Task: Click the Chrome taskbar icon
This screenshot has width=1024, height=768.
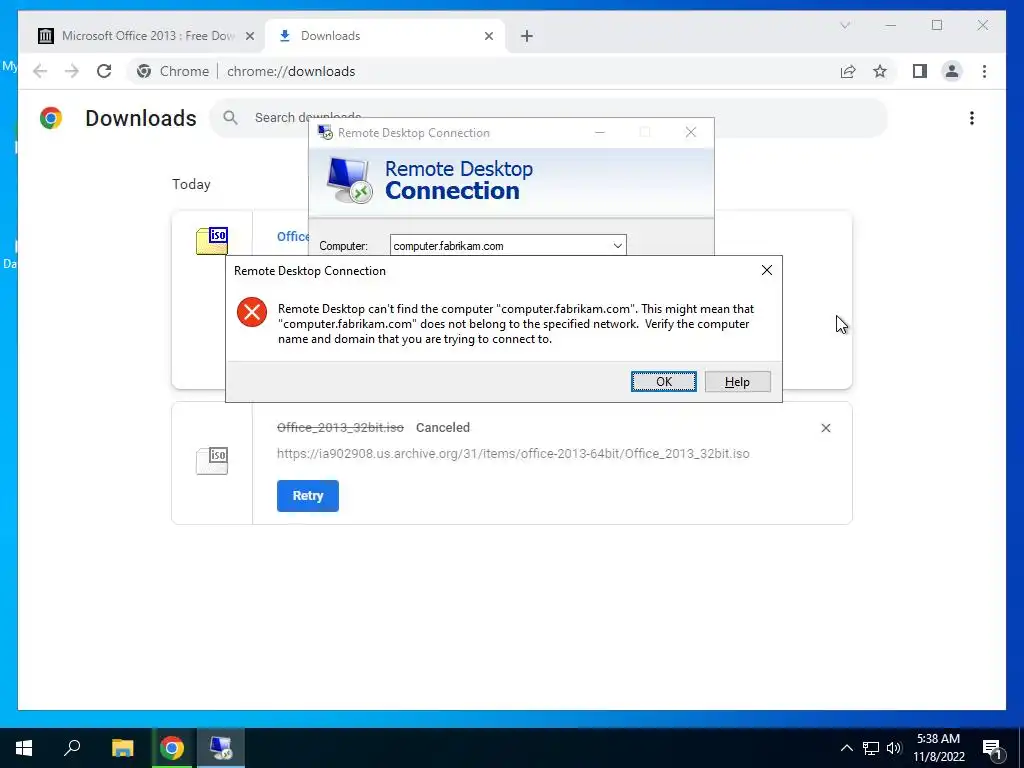Action: [x=172, y=748]
